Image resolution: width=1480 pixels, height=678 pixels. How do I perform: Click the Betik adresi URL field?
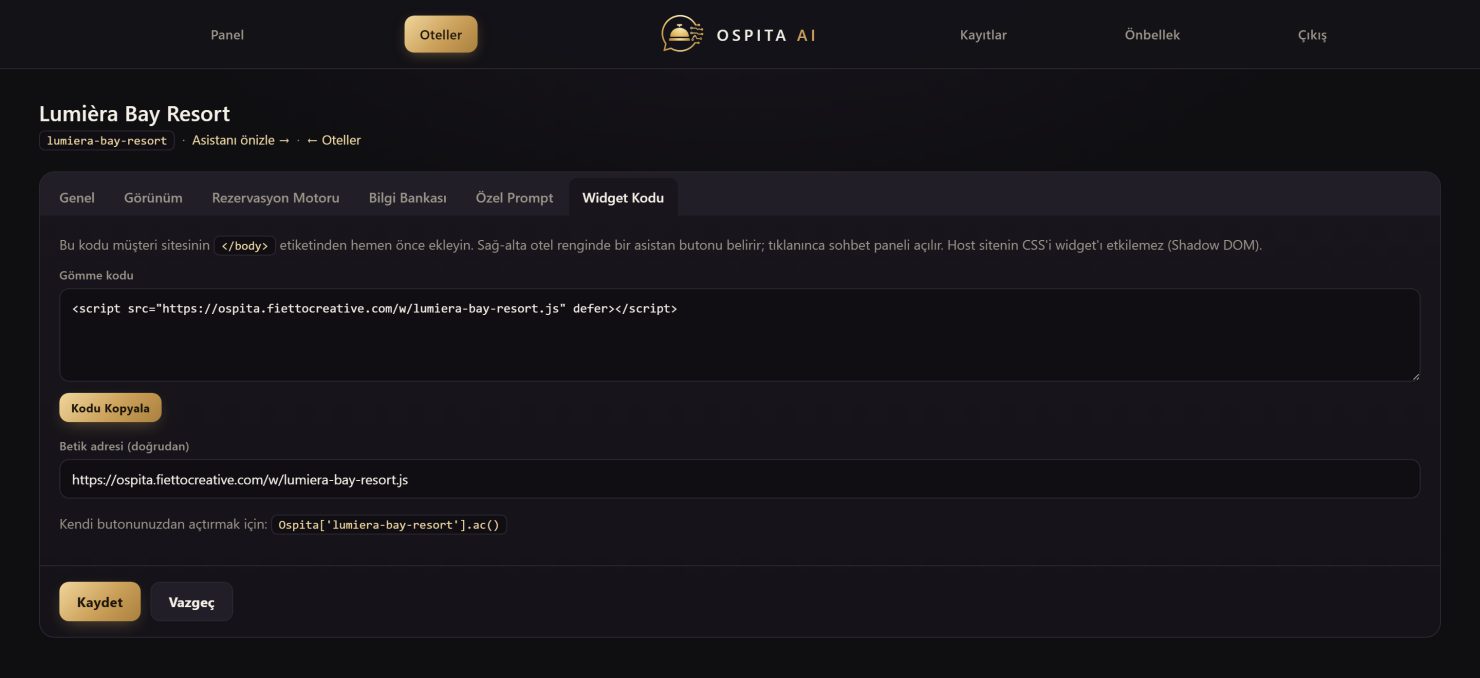pyautogui.click(x=740, y=479)
